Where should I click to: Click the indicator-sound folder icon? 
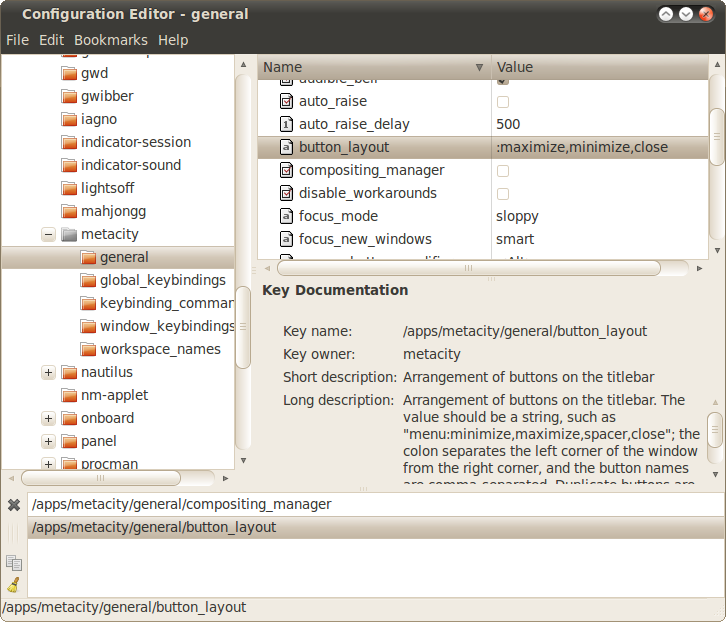69,165
